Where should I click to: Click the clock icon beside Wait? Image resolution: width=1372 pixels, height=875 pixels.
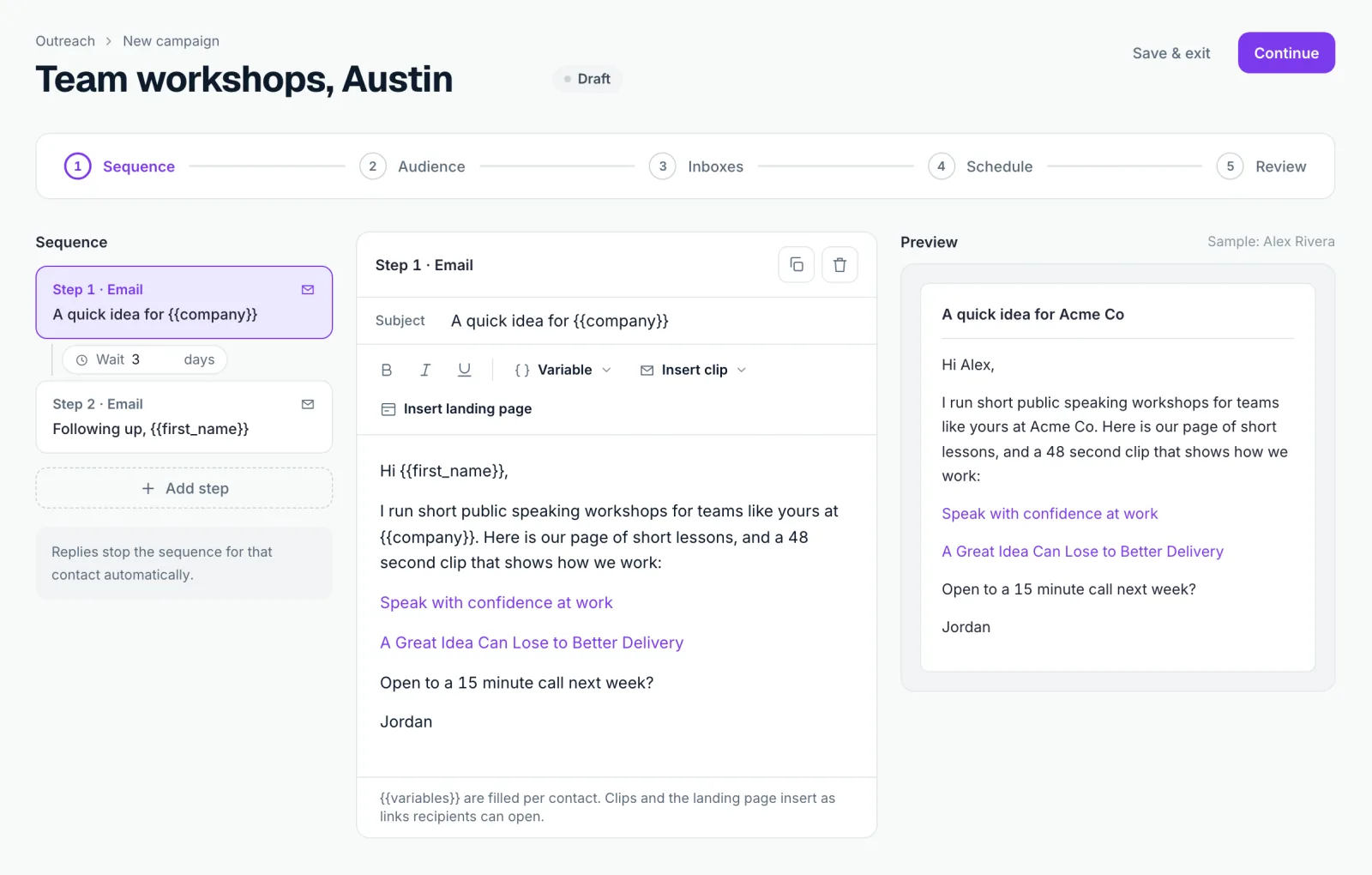tap(81, 360)
